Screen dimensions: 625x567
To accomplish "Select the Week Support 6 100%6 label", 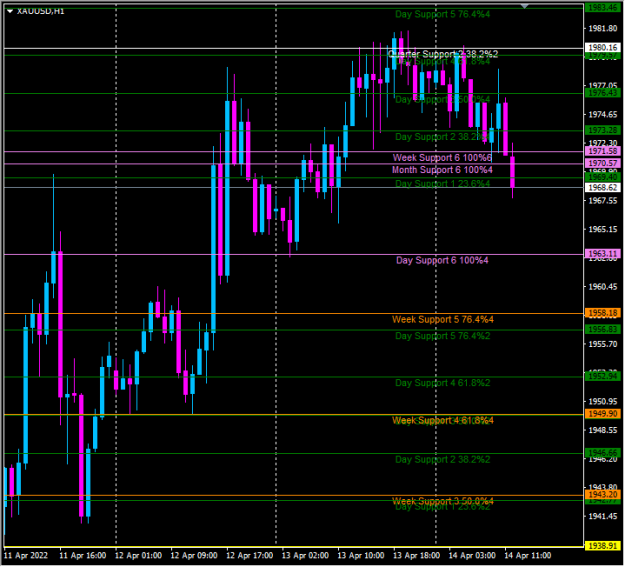I will [442, 158].
